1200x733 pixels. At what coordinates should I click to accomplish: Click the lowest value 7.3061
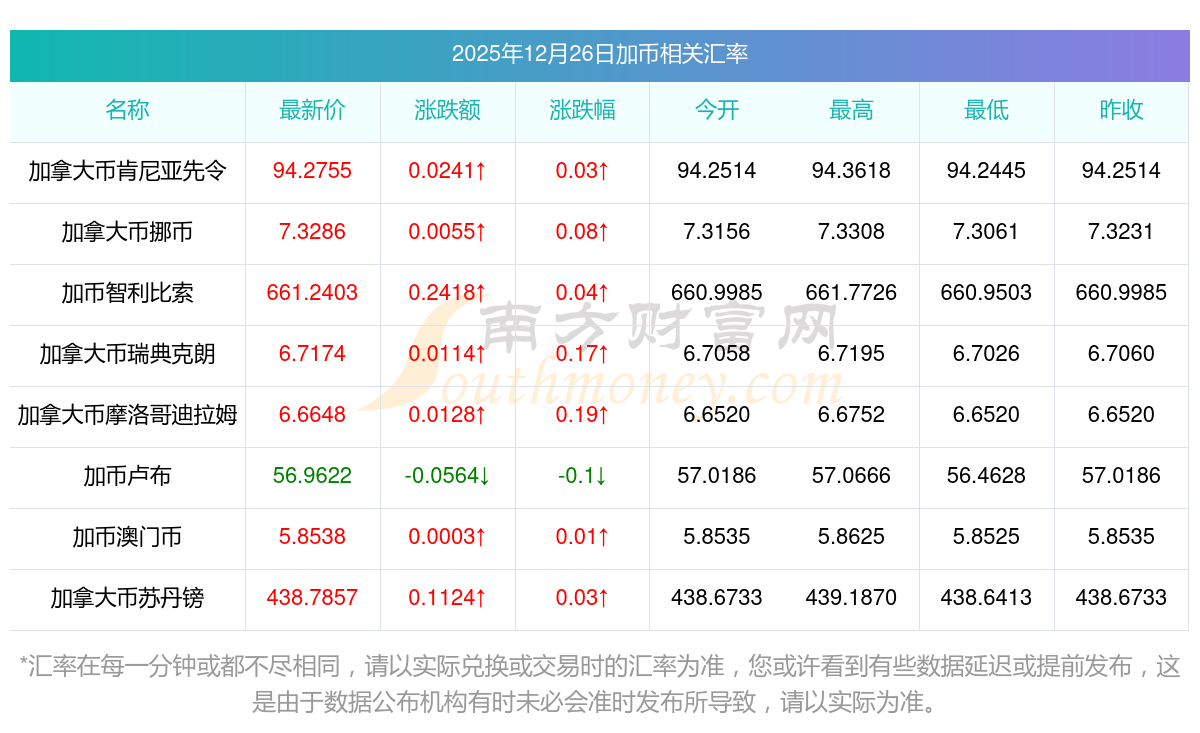tap(986, 232)
